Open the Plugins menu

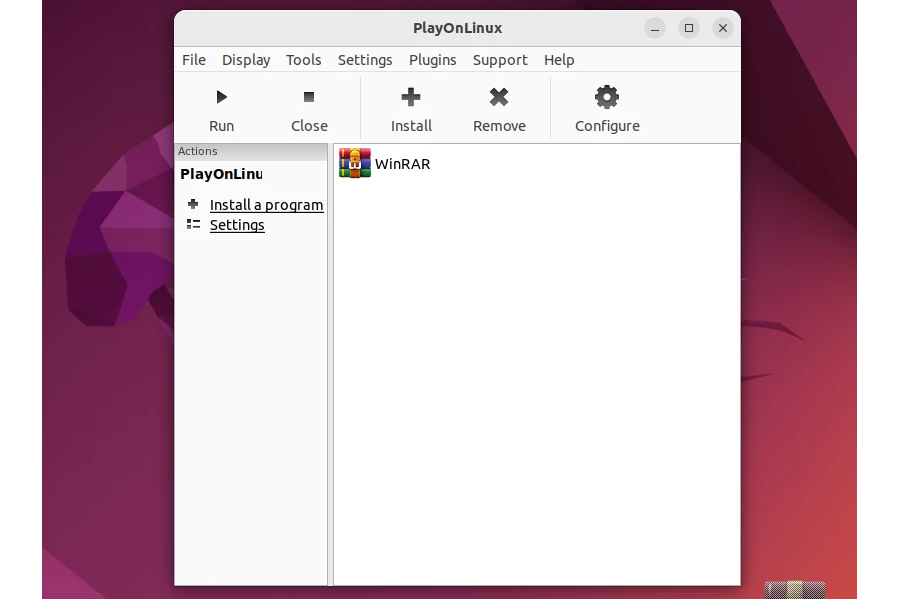[433, 60]
